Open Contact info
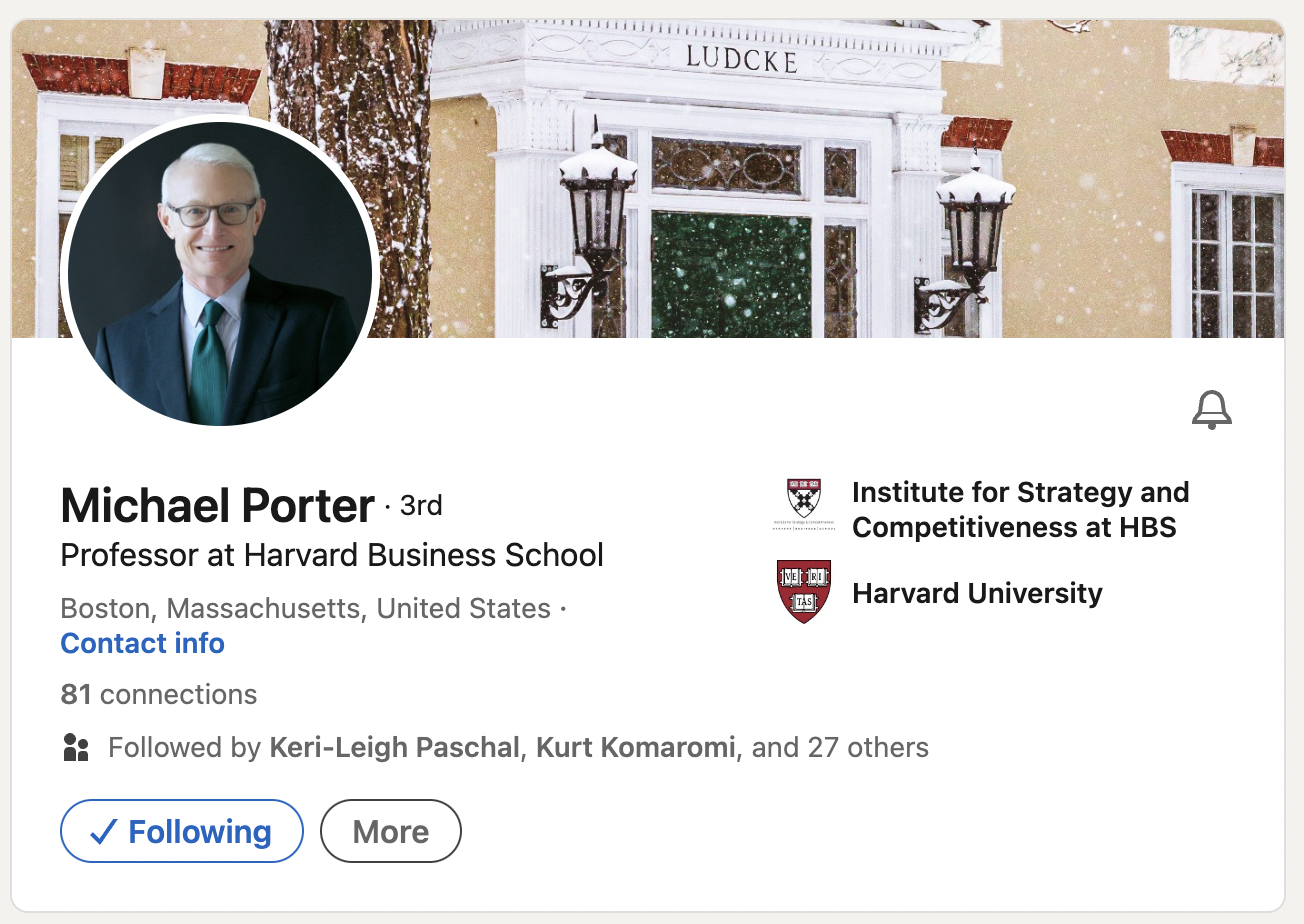 point(142,643)
